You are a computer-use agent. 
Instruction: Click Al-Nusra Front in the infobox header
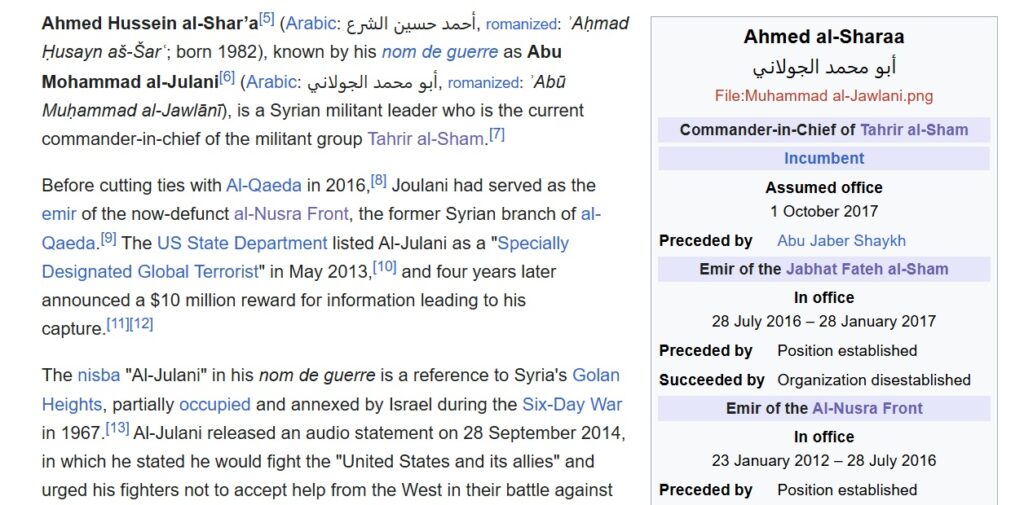pyautogui.click(x=867, y=408)
